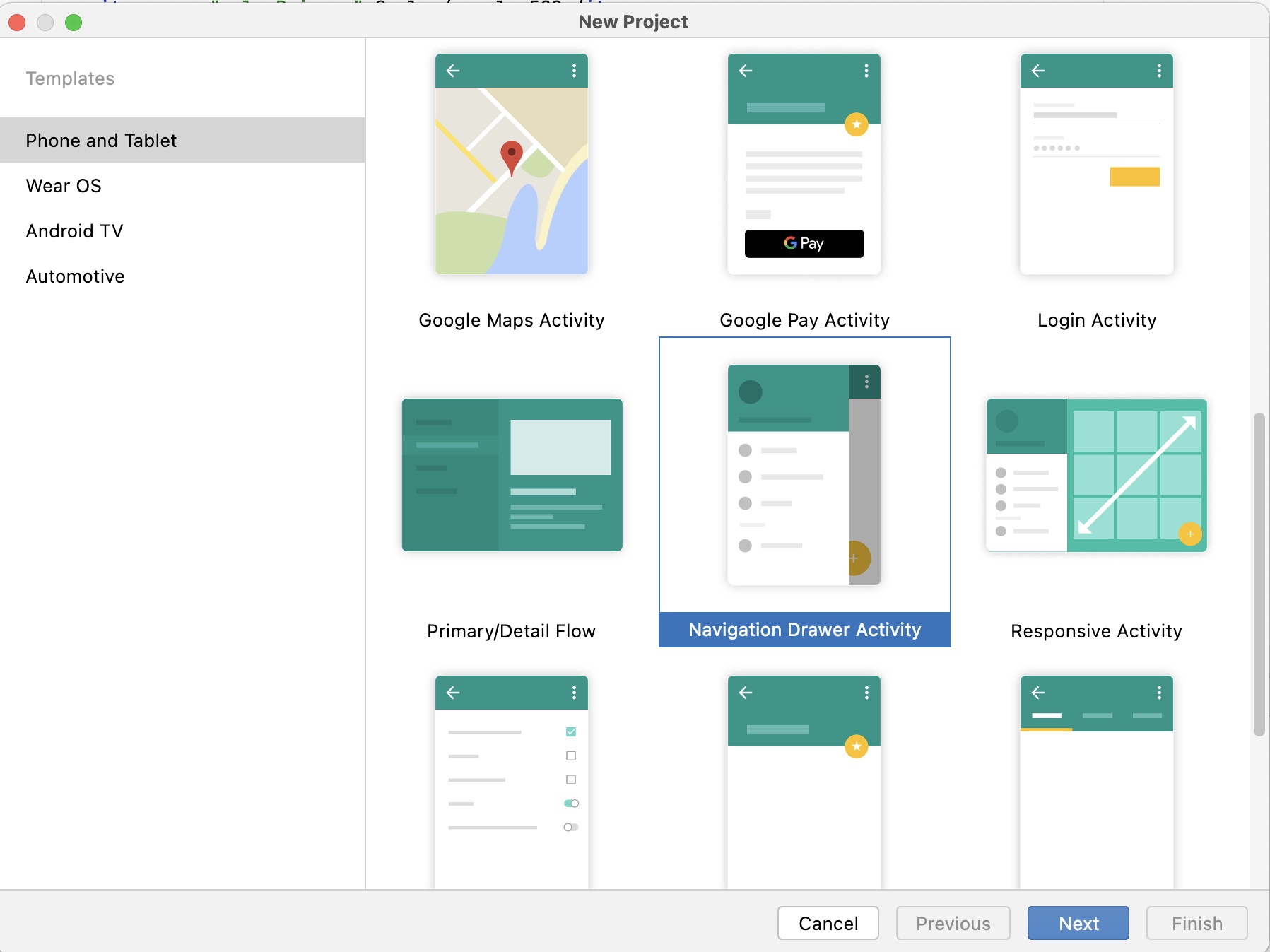Click the highlighted Navigation Drawer Activity label
Image resolution: width=1270 pixels, height=952 pixels.
pyautogui.click(x=805, y=630)
